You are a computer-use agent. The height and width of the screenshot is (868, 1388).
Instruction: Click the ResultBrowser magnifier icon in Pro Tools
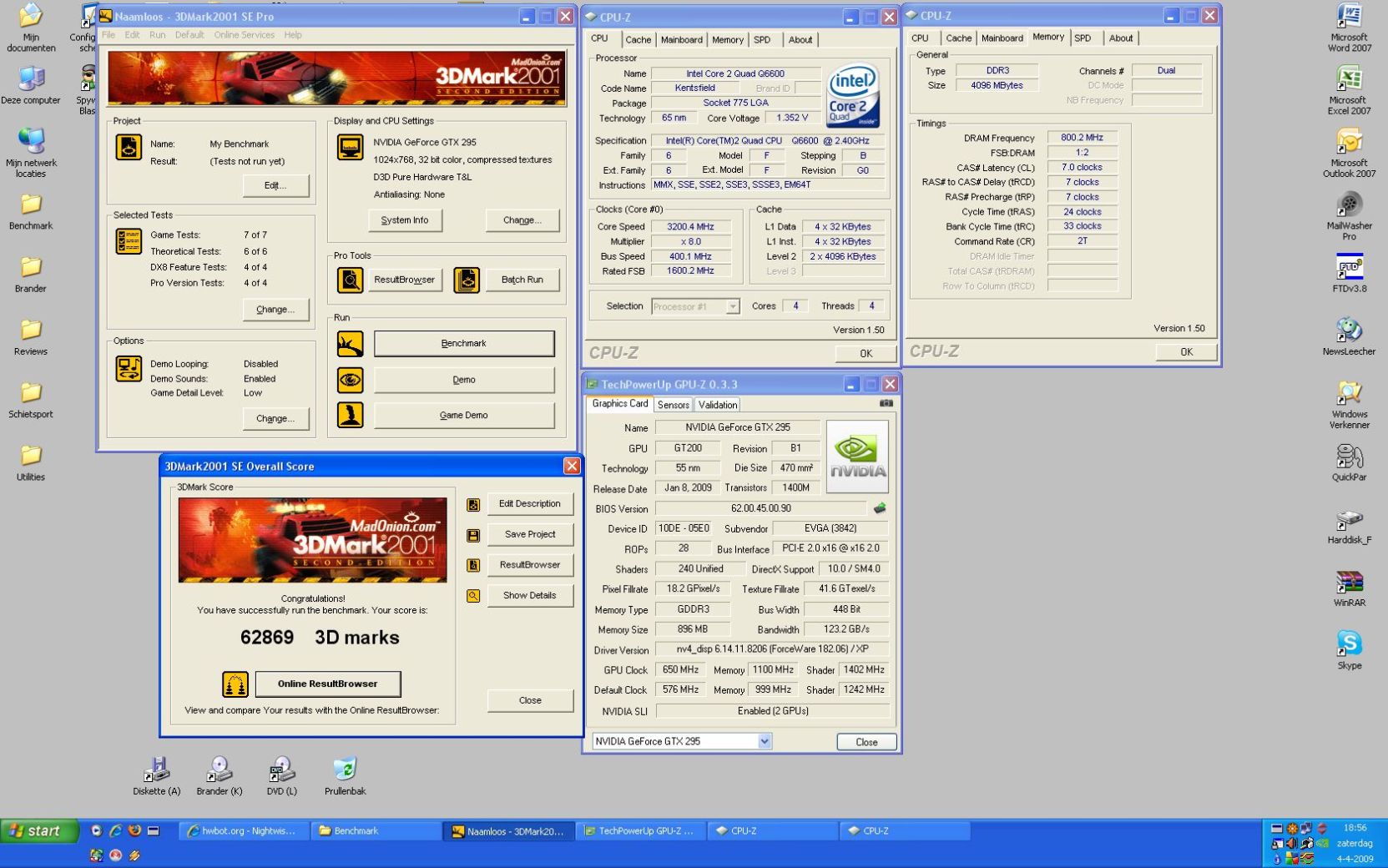pyautogui.click(x=351, y=280)
